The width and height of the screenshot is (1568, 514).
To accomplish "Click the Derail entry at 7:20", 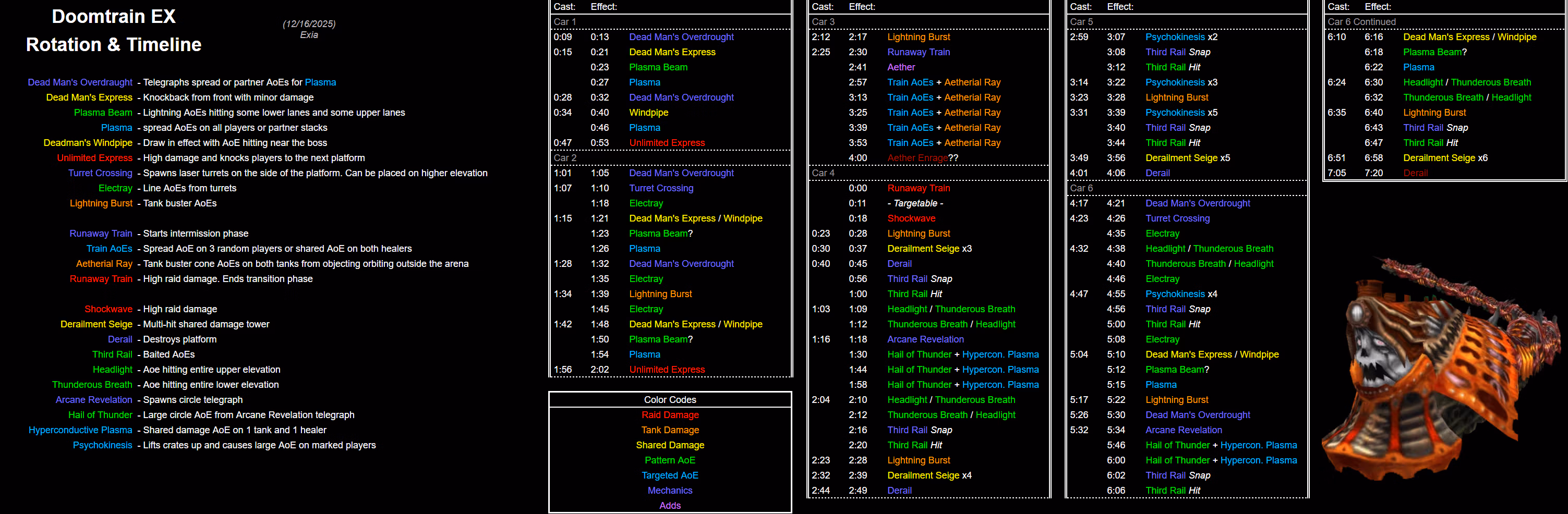I will 1416,173.
